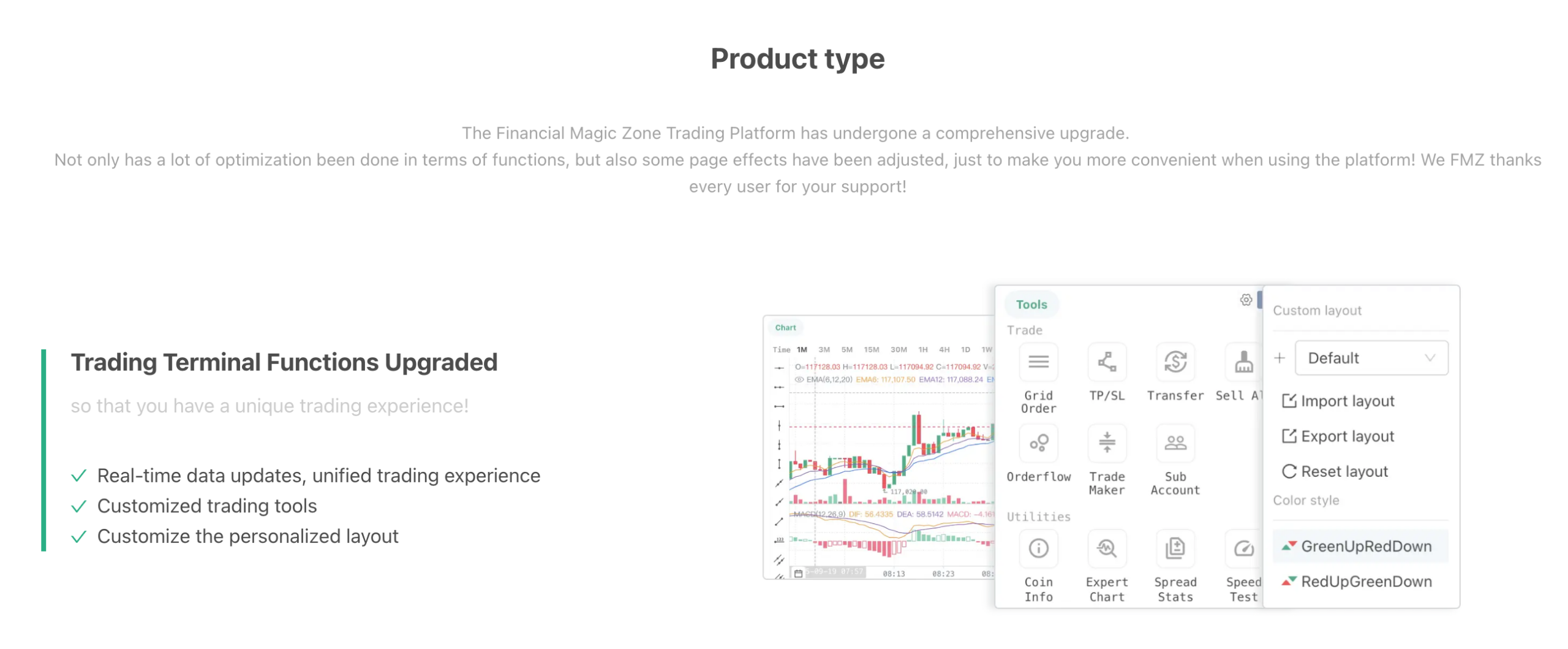Expand the Default layout dropdown

(1371, 359)
